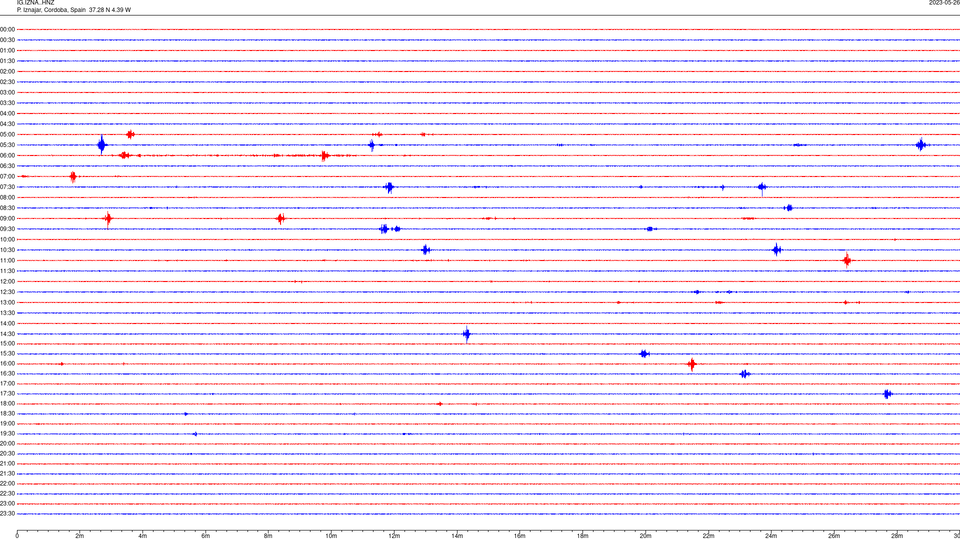Screen dimensions: 960x540
Task: Click the large red burst on the 07:00 trace
Action: tap(73, 177)
